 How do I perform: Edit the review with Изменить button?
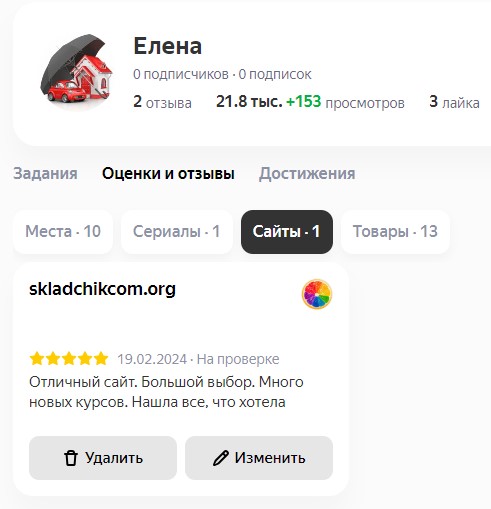[x=259, y=458]
